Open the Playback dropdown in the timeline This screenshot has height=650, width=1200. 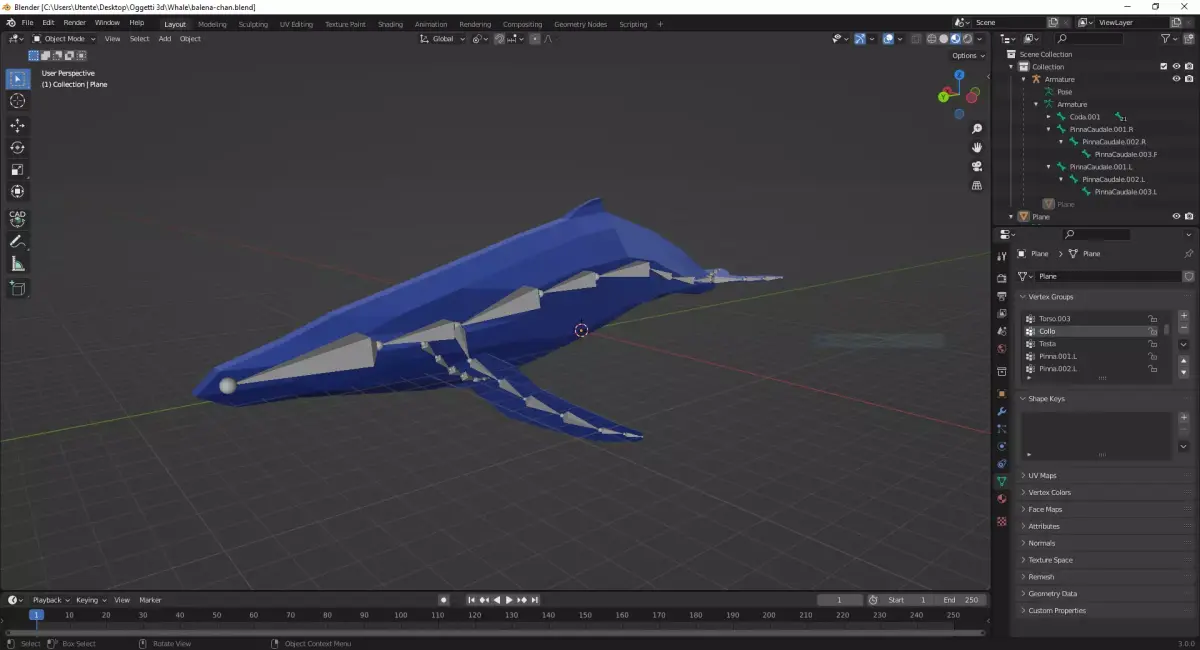coord(50,600)
